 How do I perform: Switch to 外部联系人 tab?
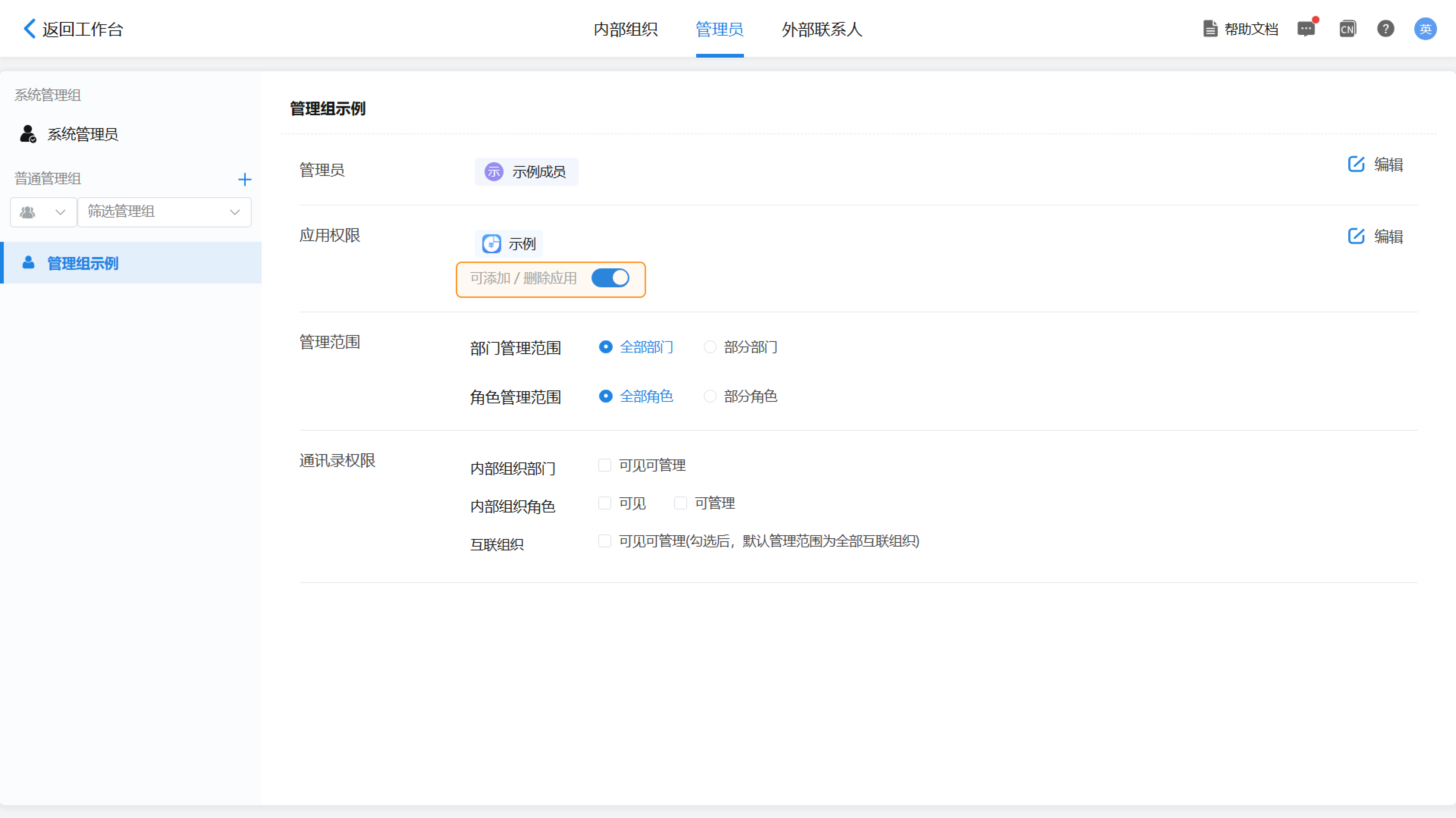coord(822,29)
